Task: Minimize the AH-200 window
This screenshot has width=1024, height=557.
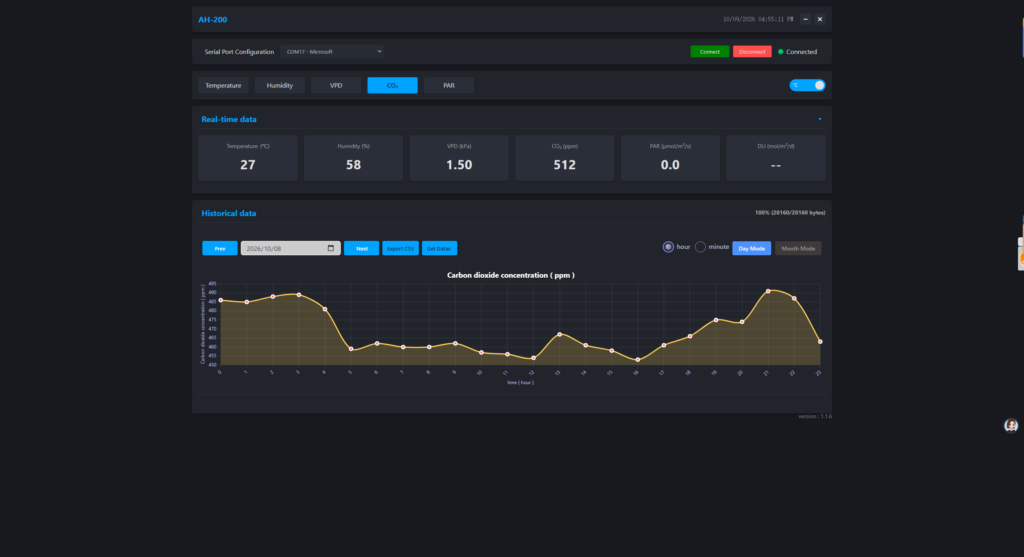Action: tap(805, 20)
